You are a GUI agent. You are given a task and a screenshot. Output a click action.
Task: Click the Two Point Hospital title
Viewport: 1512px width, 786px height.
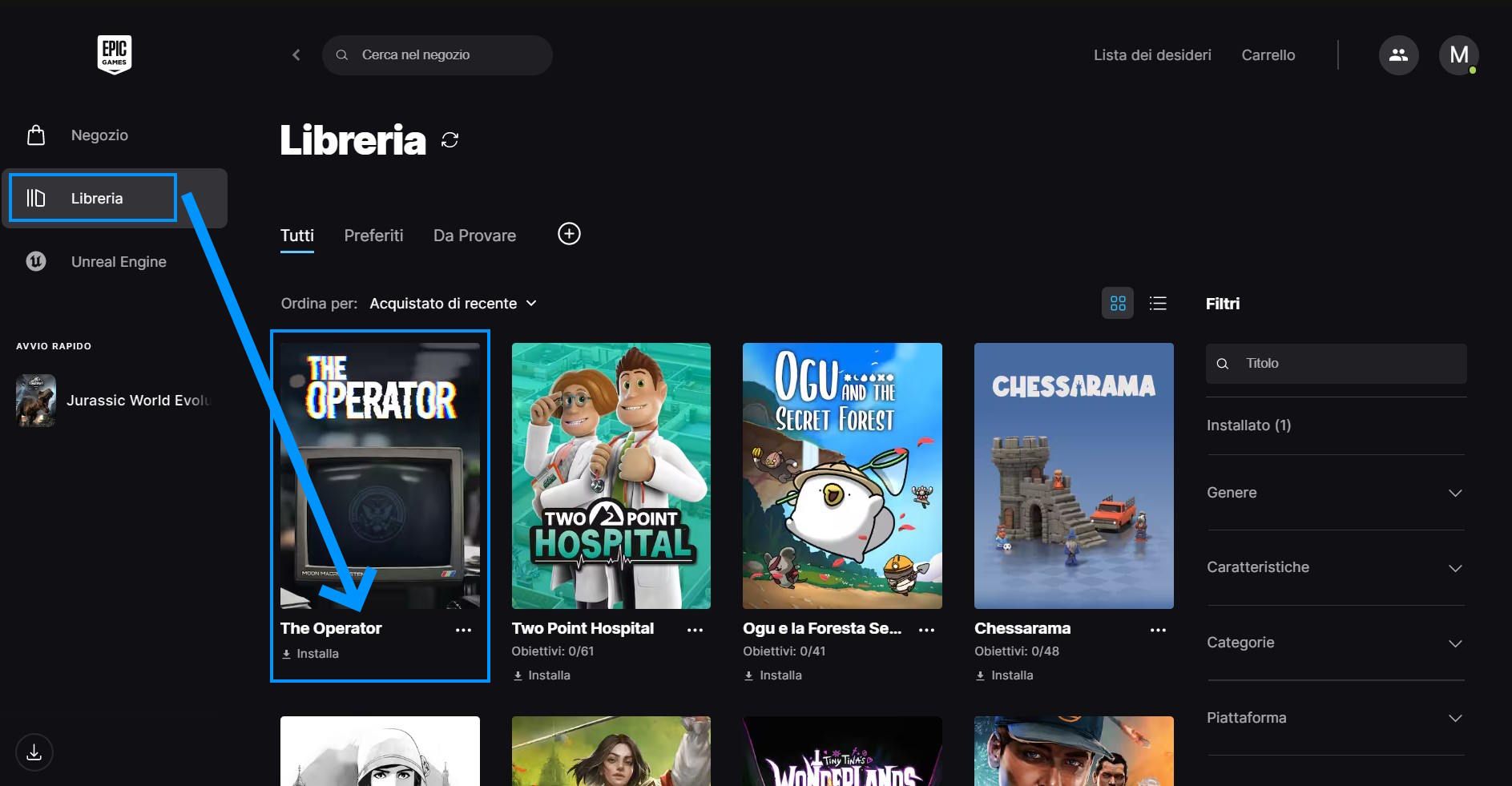tap(583, 628)
